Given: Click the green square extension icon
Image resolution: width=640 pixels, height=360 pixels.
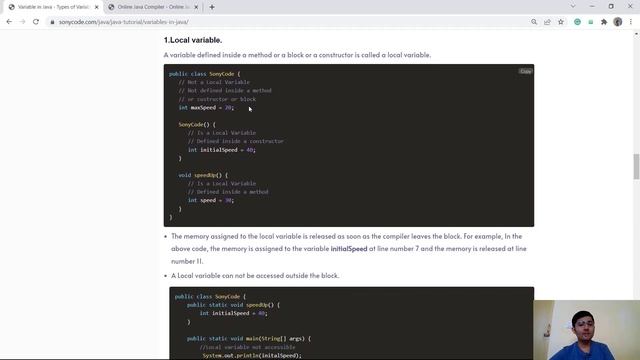Looking at the screenshot, I should (591, 22).
